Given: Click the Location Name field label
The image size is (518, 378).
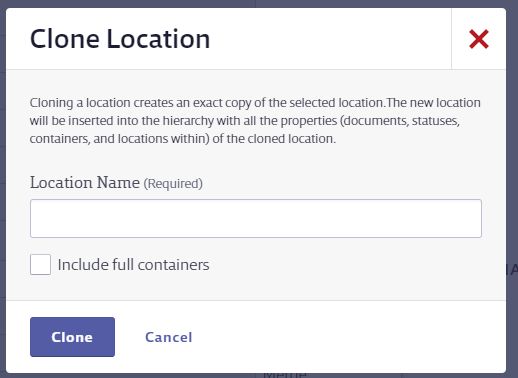Looking at the screenshot, I should [x=85, y=183].
